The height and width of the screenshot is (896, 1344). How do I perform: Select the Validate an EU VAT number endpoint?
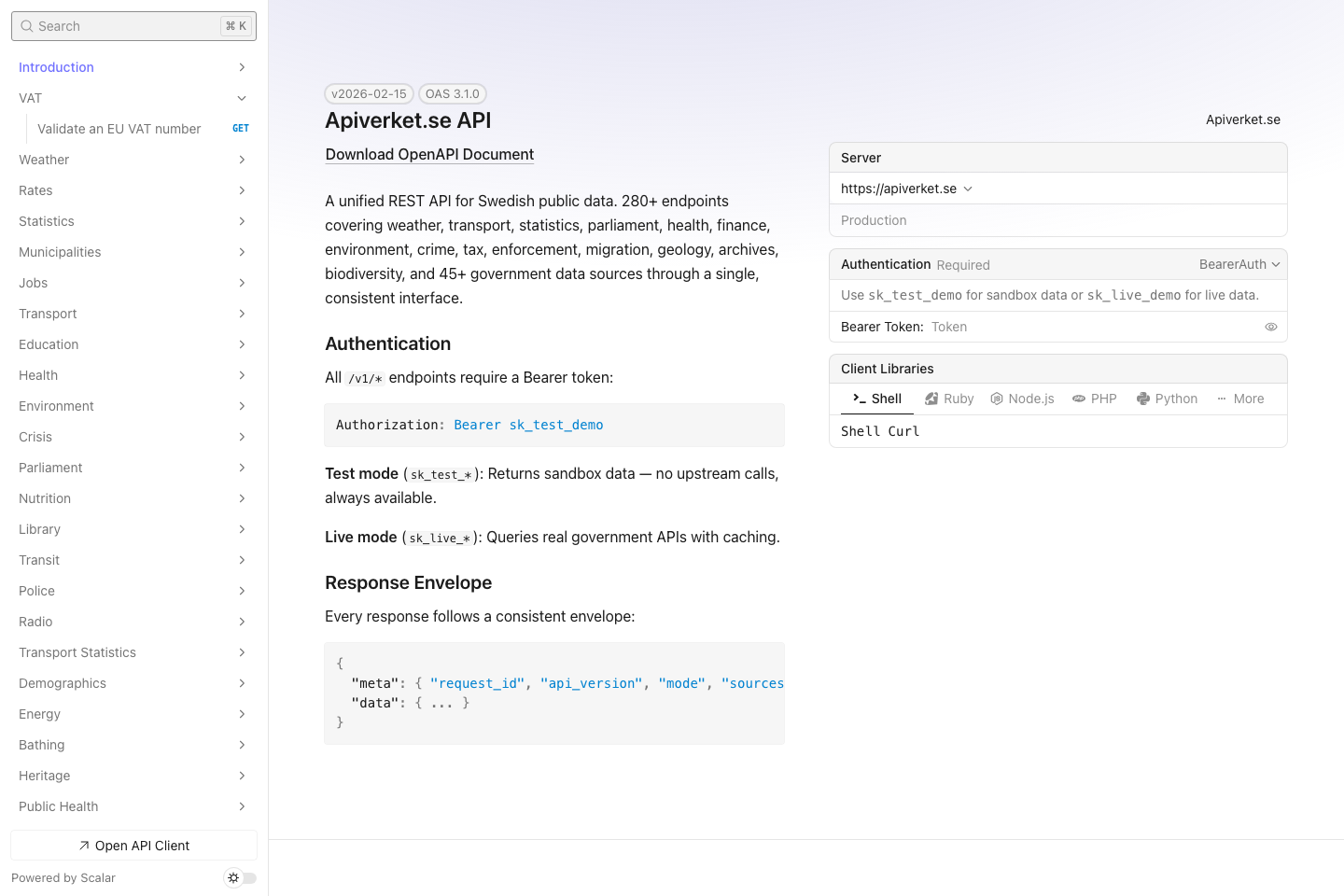coord(119,128)
